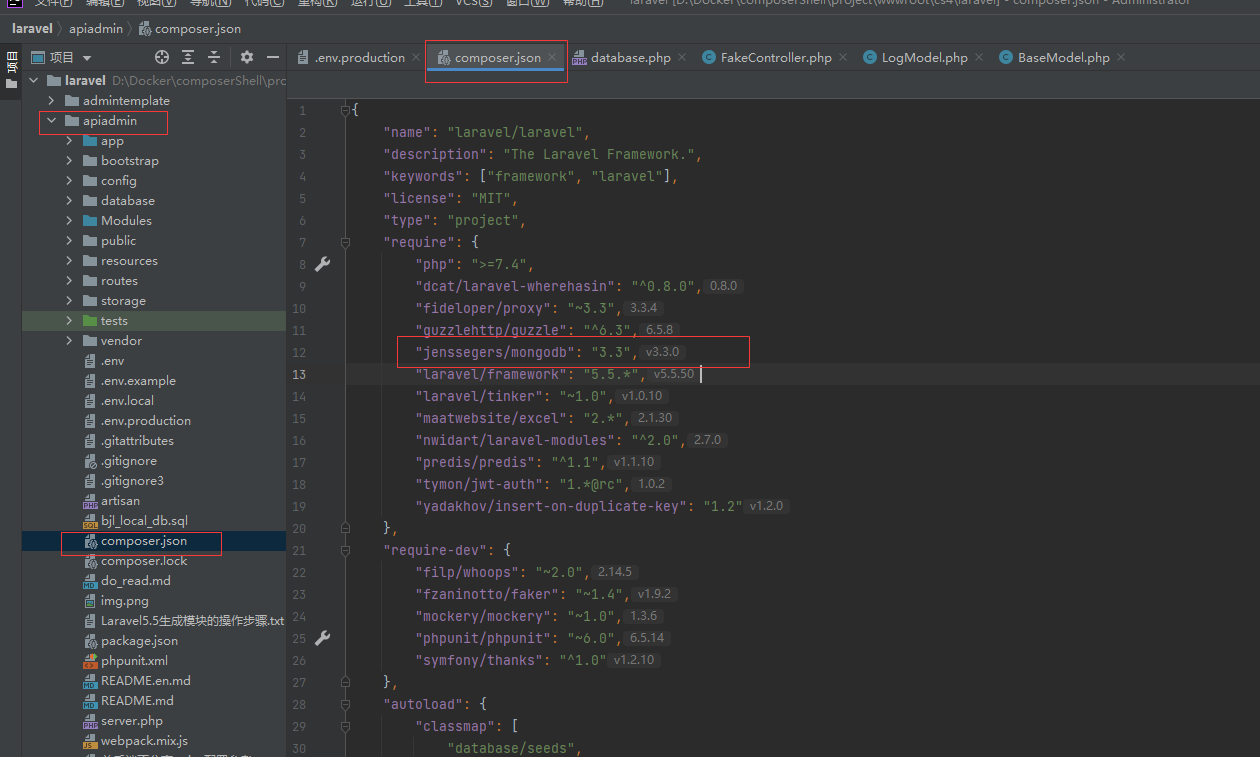The width and height of the screenshot is (1260, 757).
Task: Expand the storage folder
Action: [x=69, y=301]
